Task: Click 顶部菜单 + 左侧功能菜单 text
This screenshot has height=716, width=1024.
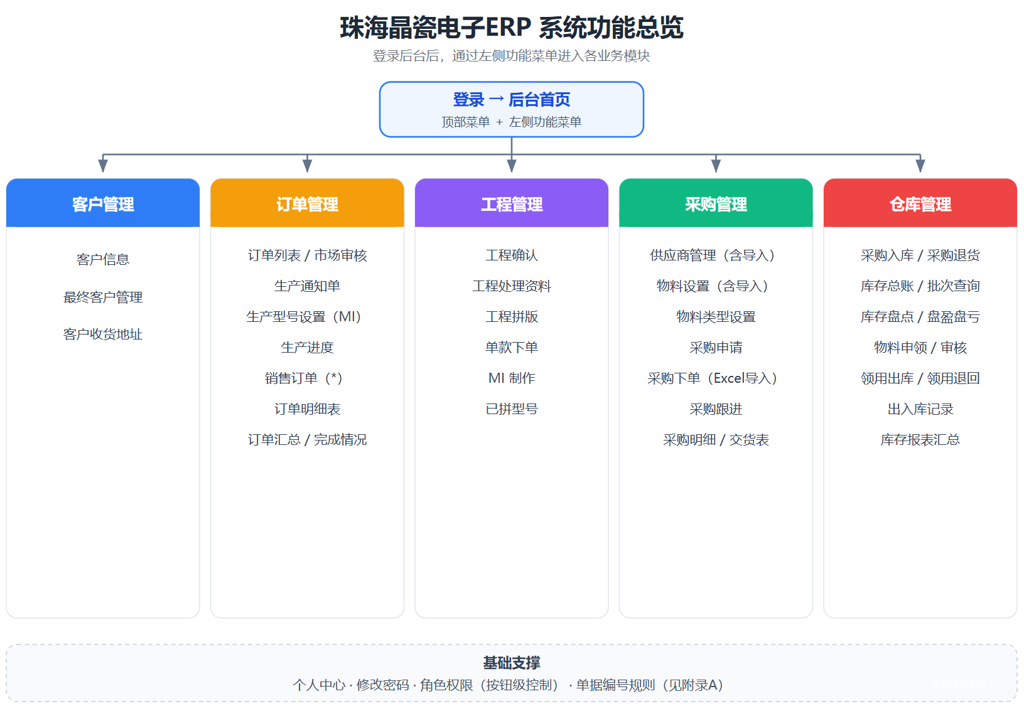Action: point(511,122)
